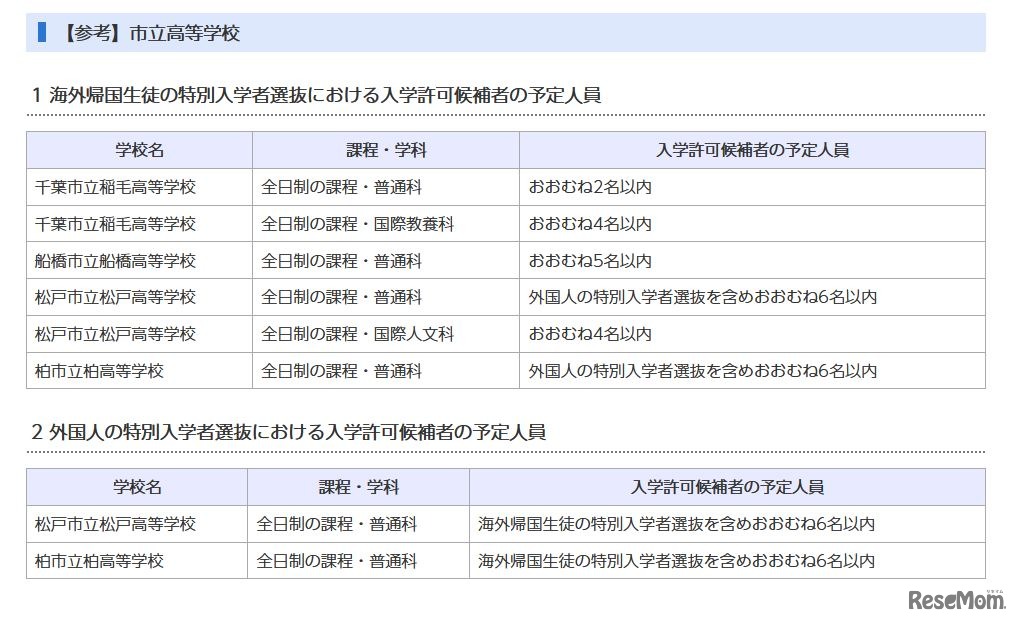Click the second table's 学校名 header
Image resolution: width=1019 pixels, height=623 pixels.
click(136, 487)
